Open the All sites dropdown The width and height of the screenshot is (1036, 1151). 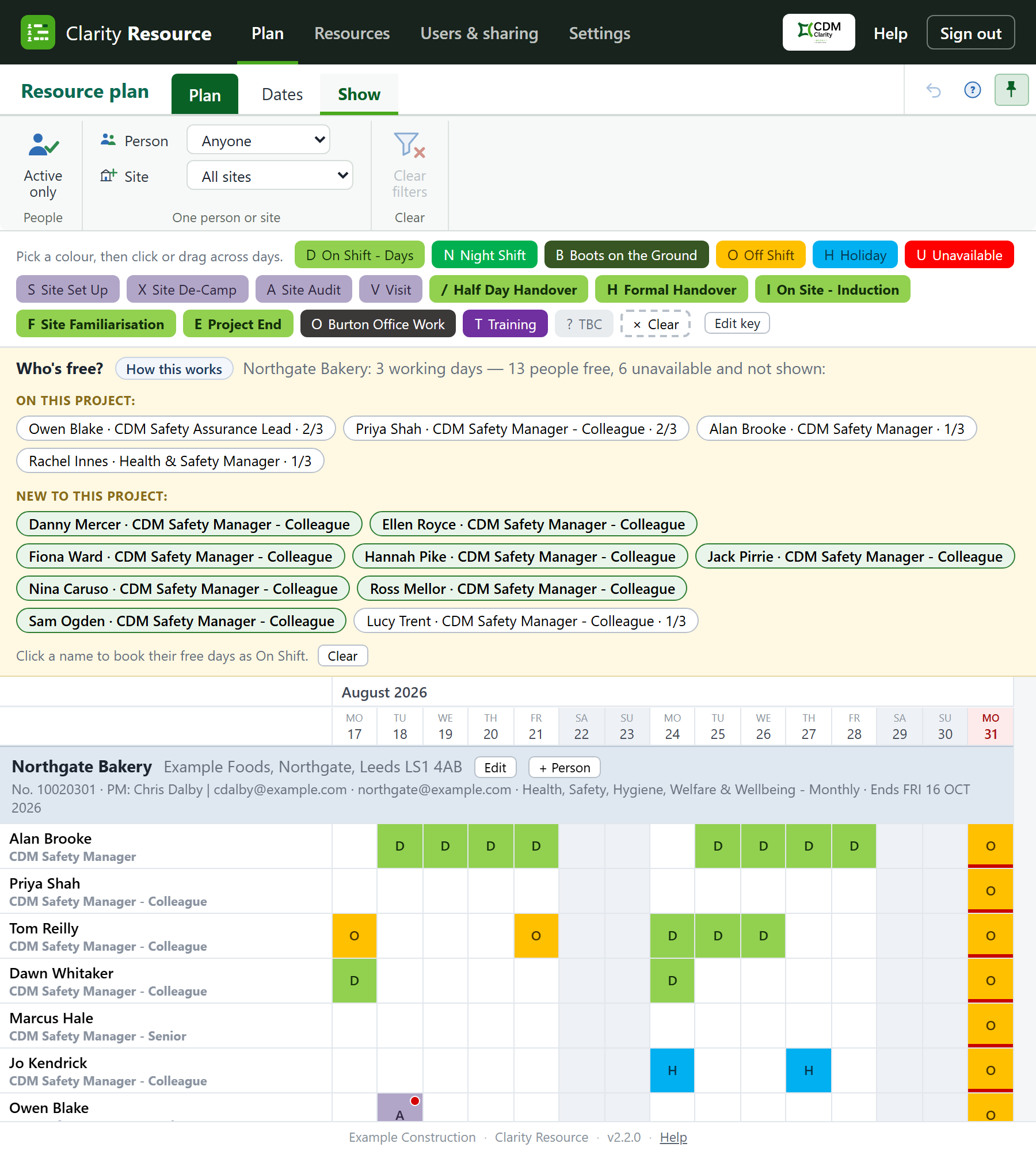click(270, 176)
